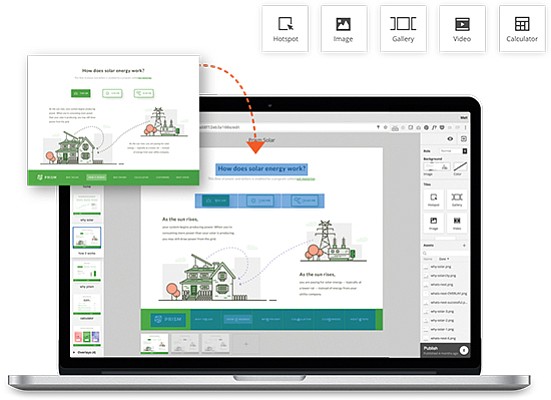Select the 'why solar' page thumbnail

point(87,203)
